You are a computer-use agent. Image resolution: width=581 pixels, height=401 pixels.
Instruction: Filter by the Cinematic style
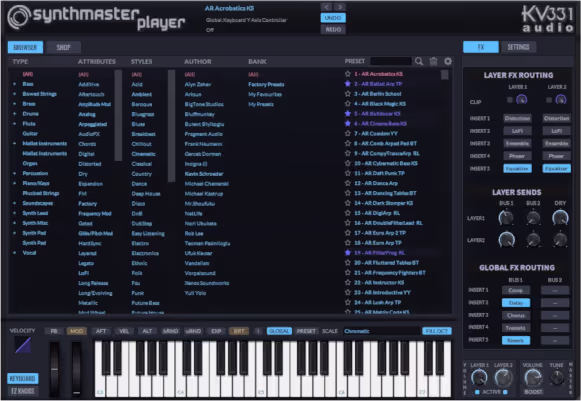(143, 154)
